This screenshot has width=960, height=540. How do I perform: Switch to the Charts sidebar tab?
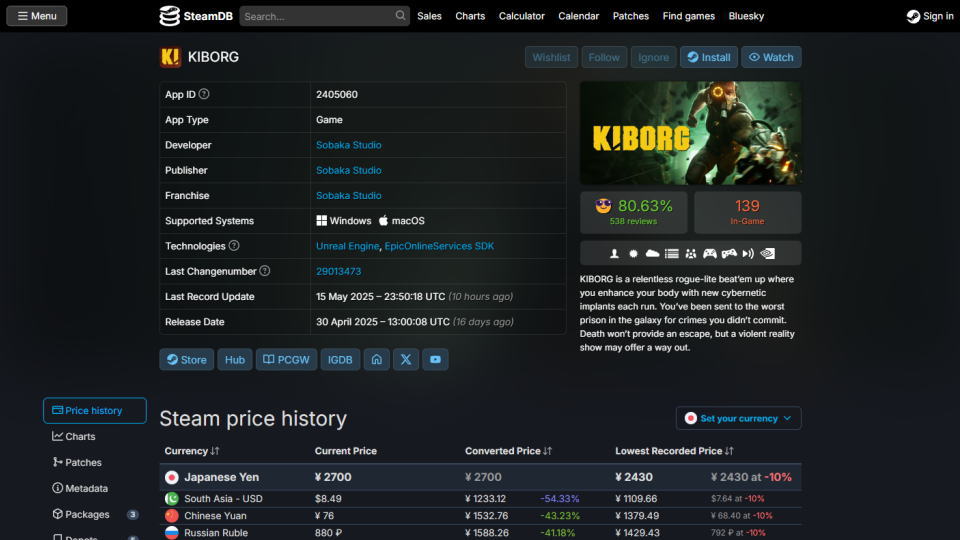[95, 437]
